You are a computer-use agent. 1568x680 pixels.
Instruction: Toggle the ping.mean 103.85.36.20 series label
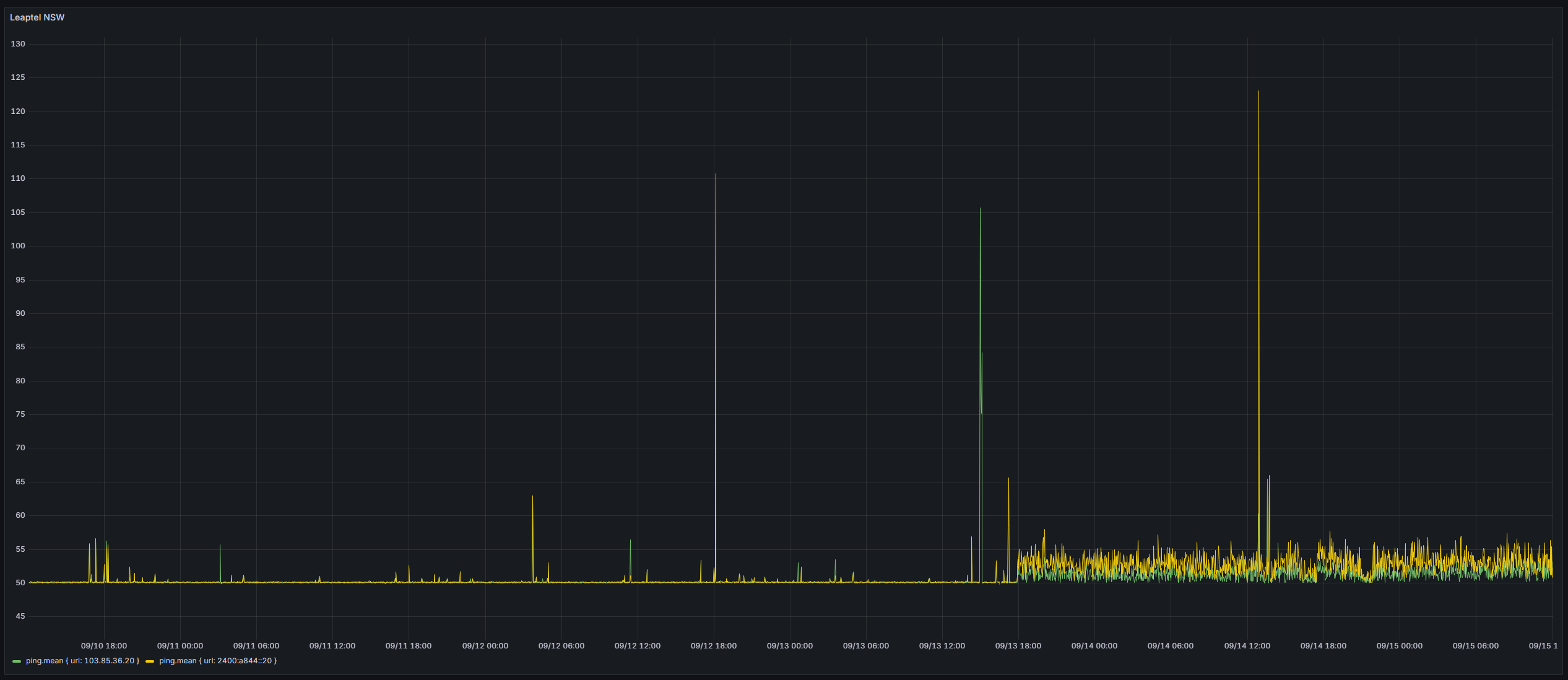pyautogui.click(x=82, y=661)
